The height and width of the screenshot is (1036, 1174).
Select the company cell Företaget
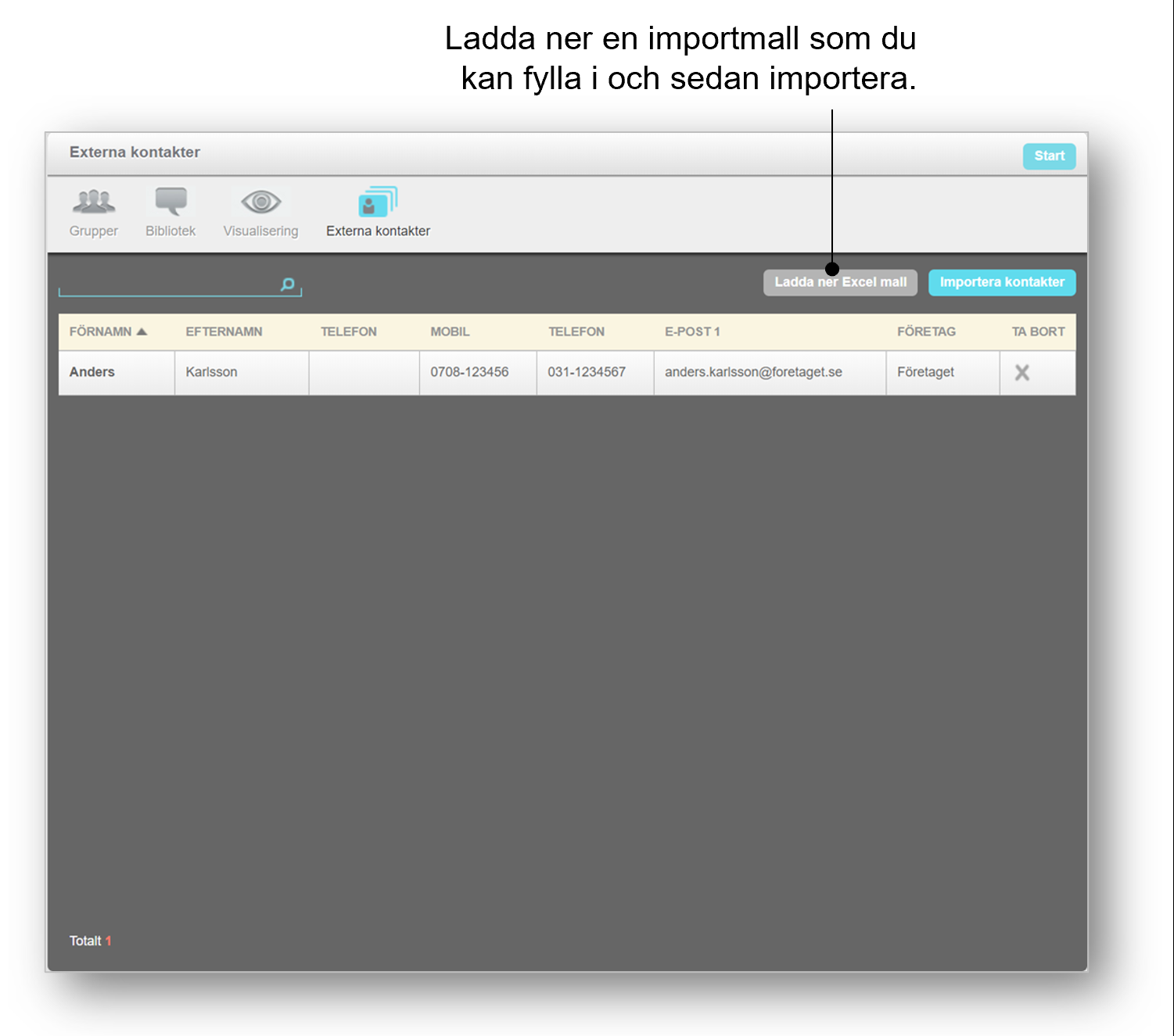tap(925, 372)
